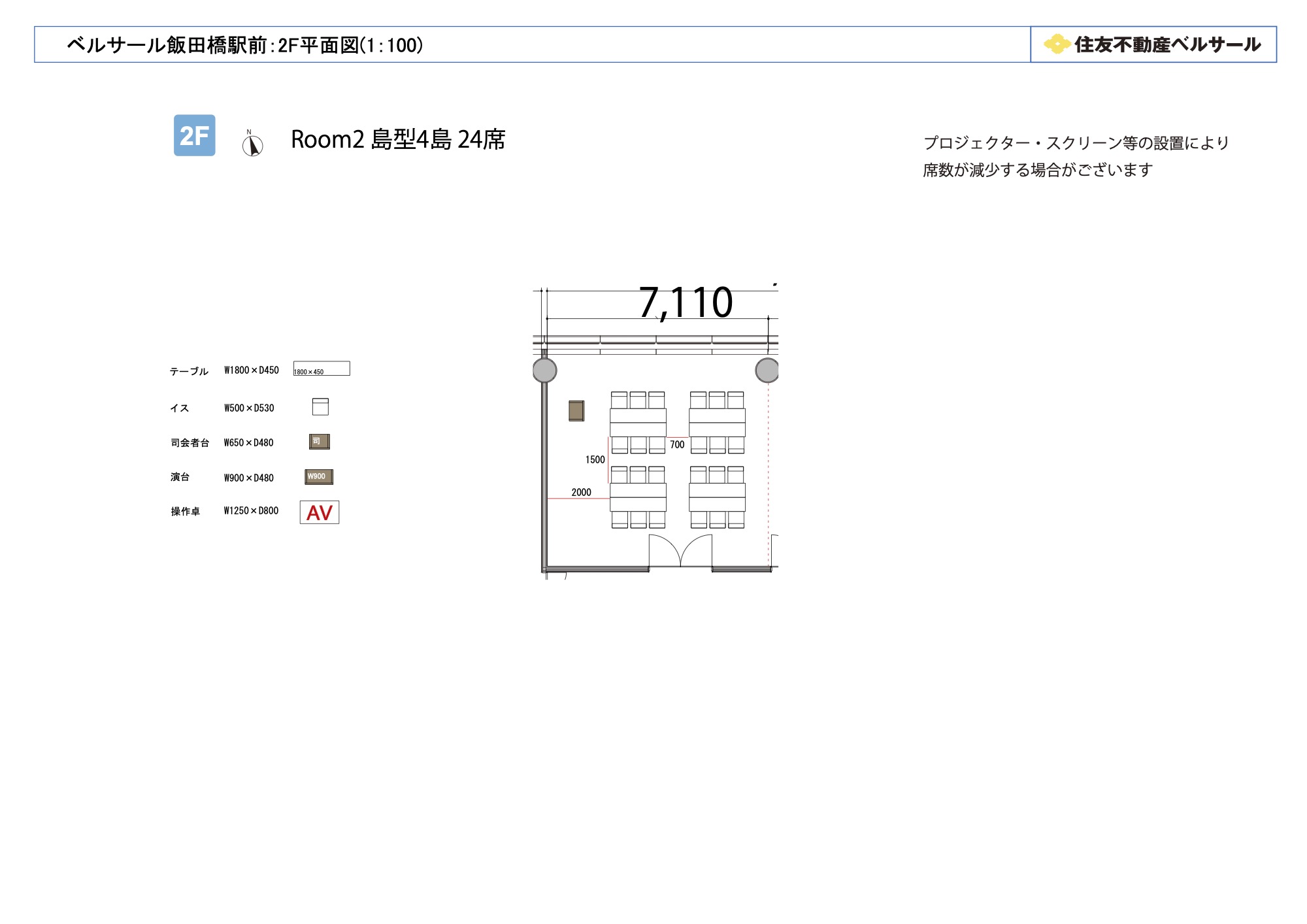1307x924 pixels.
Task: Select the legend label イス
Action: point(180,408)
